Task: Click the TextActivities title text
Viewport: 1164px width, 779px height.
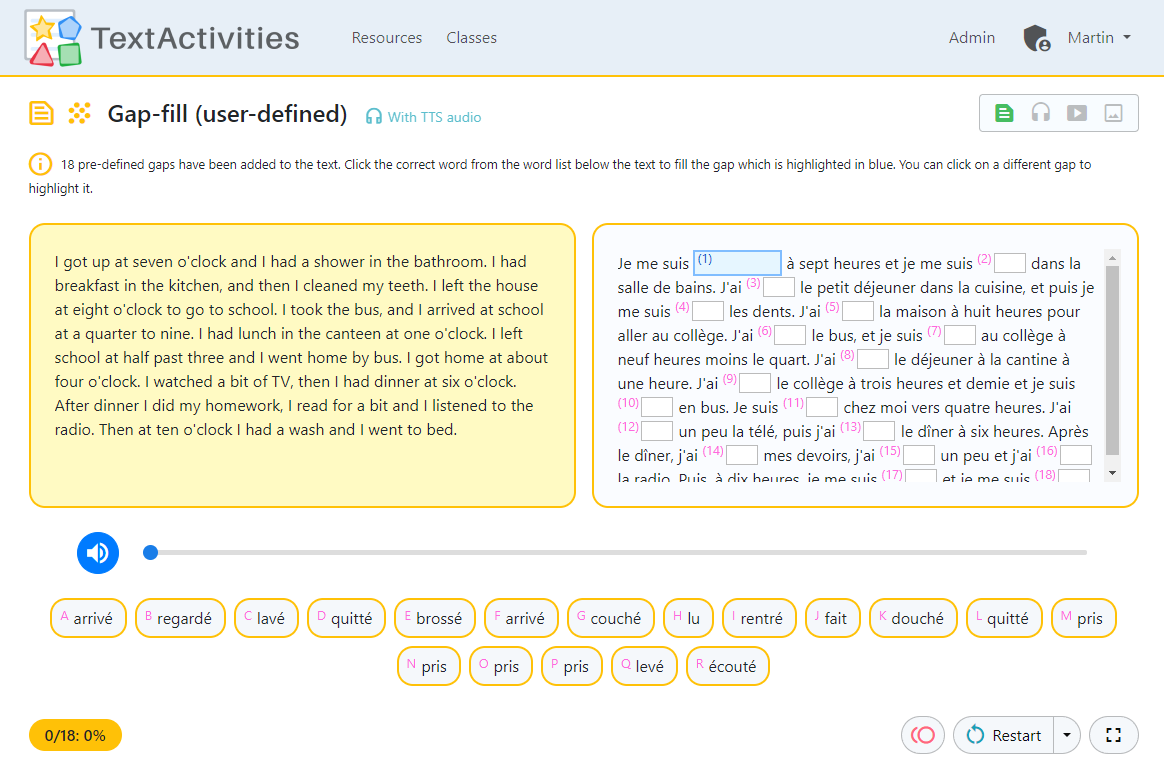Action: pyautogui.click(x=195, y=39)
